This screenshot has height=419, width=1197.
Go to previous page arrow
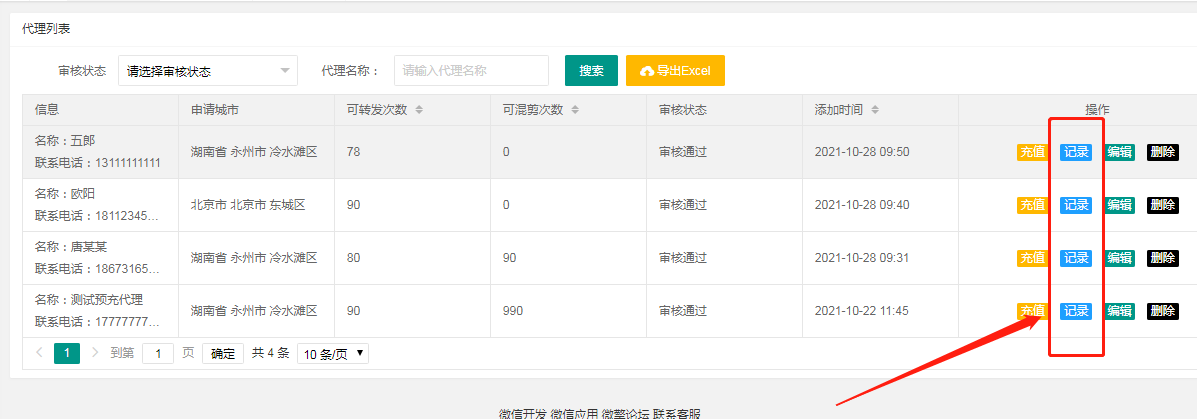[x=39, y=353]
